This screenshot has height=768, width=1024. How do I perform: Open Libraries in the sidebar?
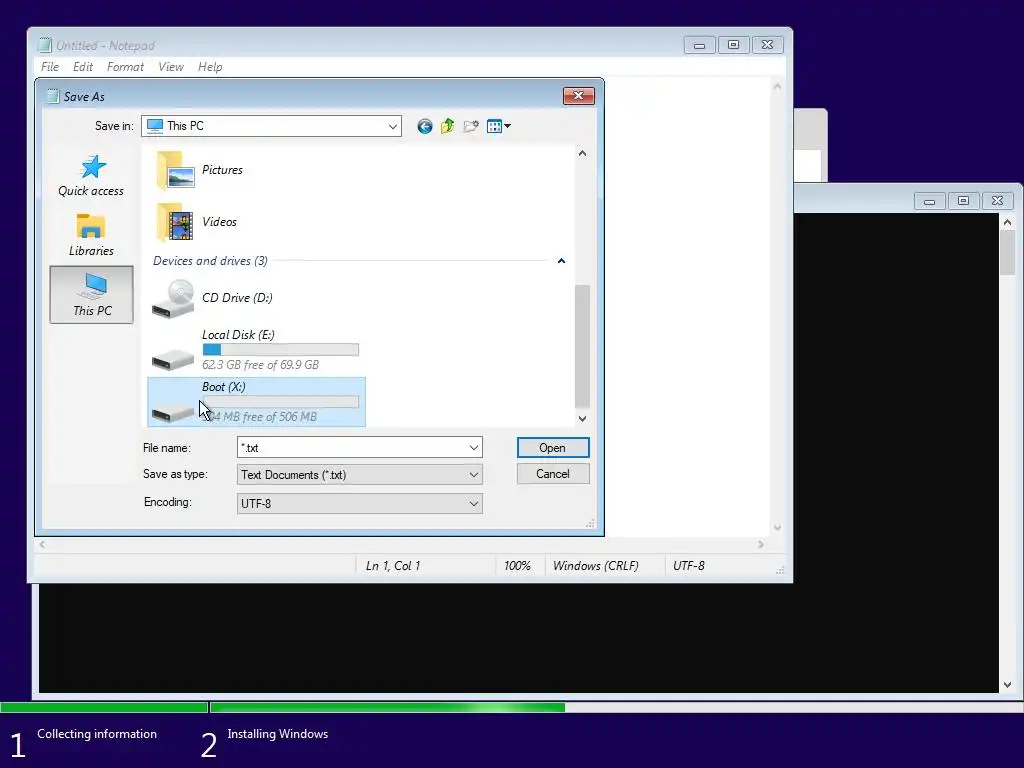91,235
